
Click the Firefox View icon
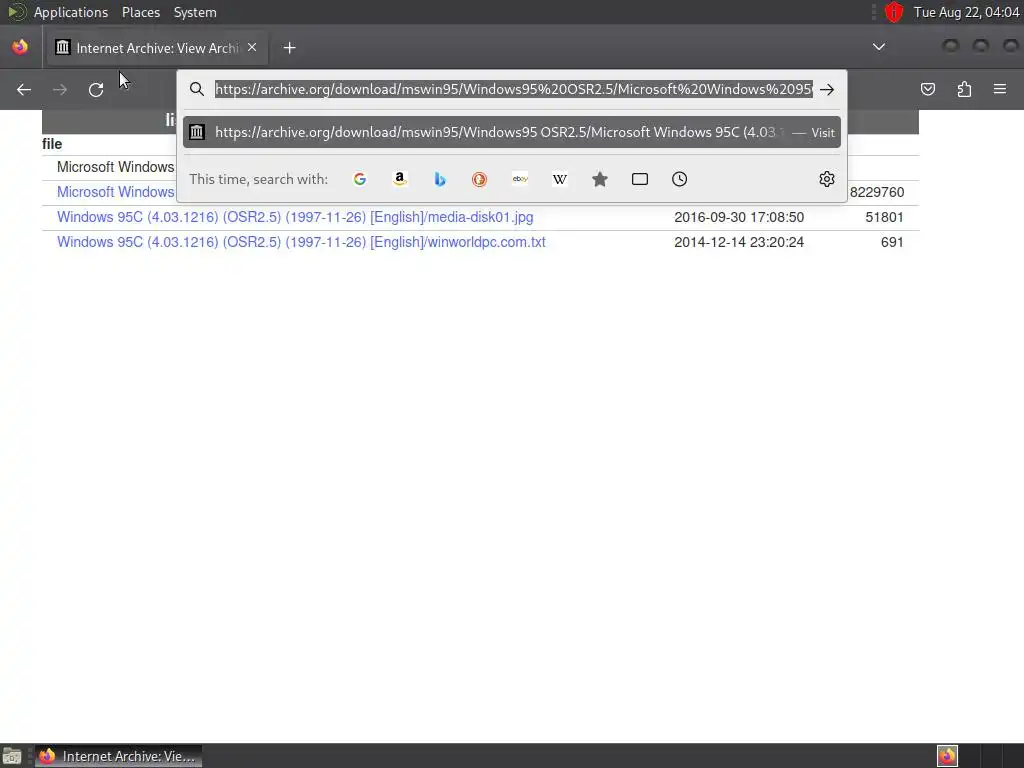[x=20, y=47]
